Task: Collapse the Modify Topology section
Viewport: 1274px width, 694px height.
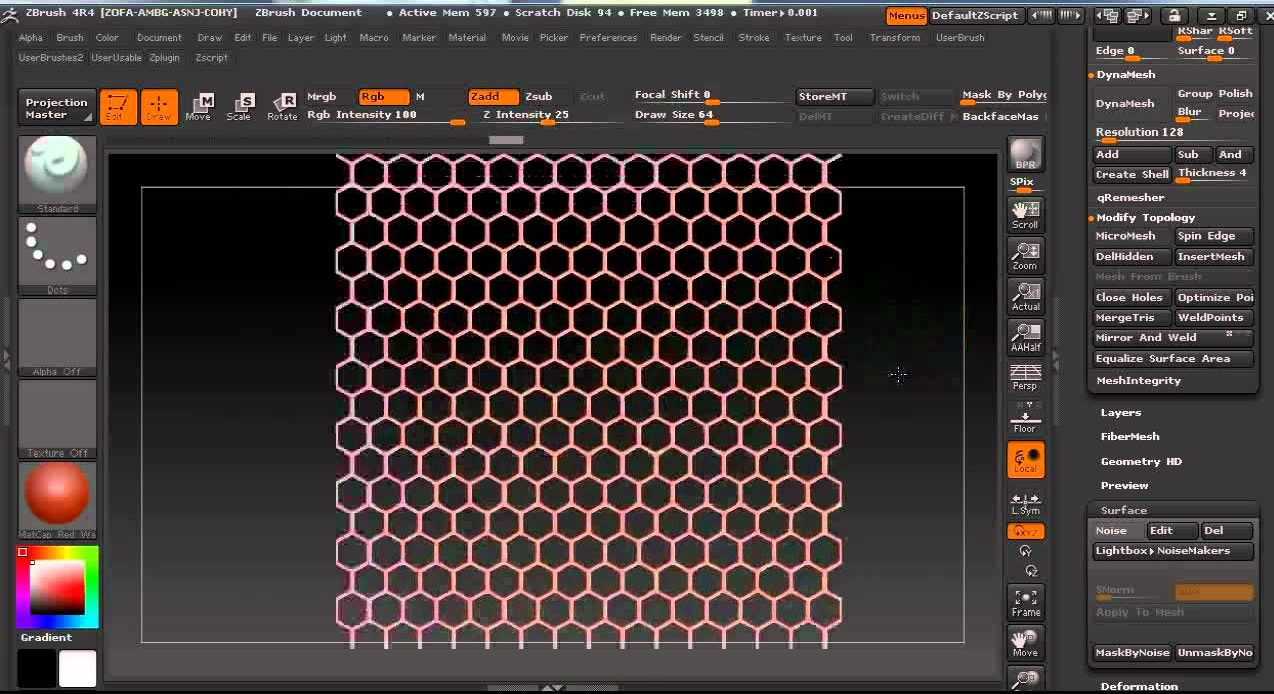Action: (1146, 218)
